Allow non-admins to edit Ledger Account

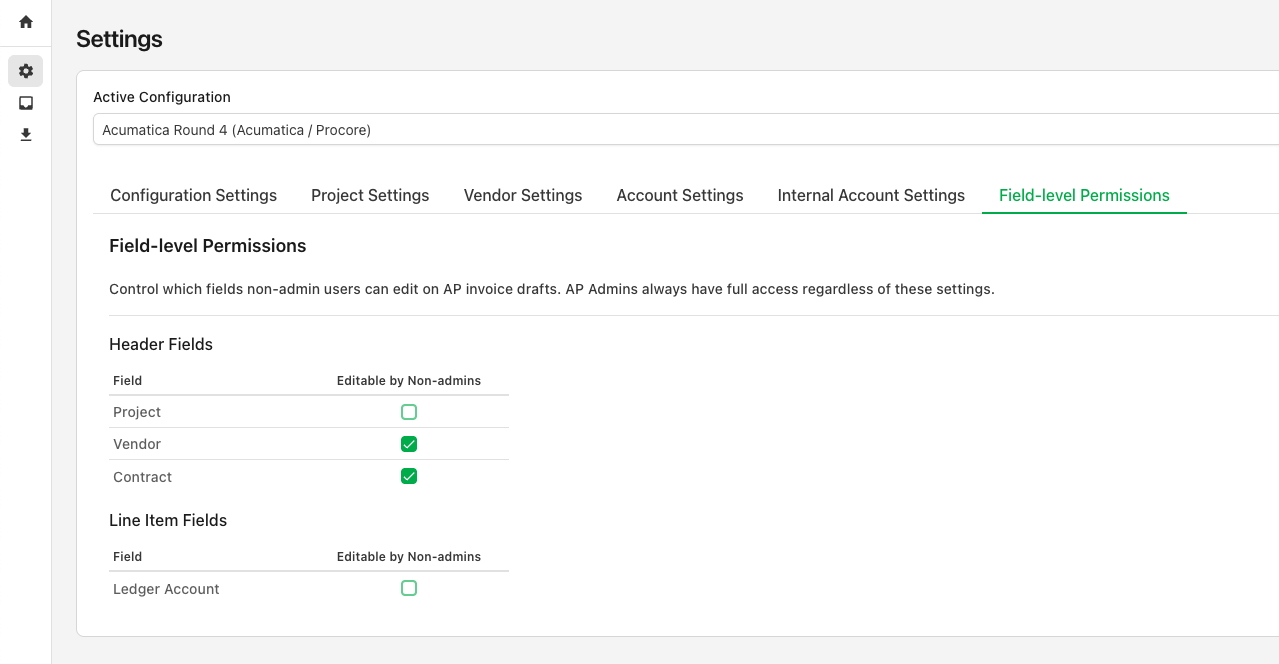point(409,588)
